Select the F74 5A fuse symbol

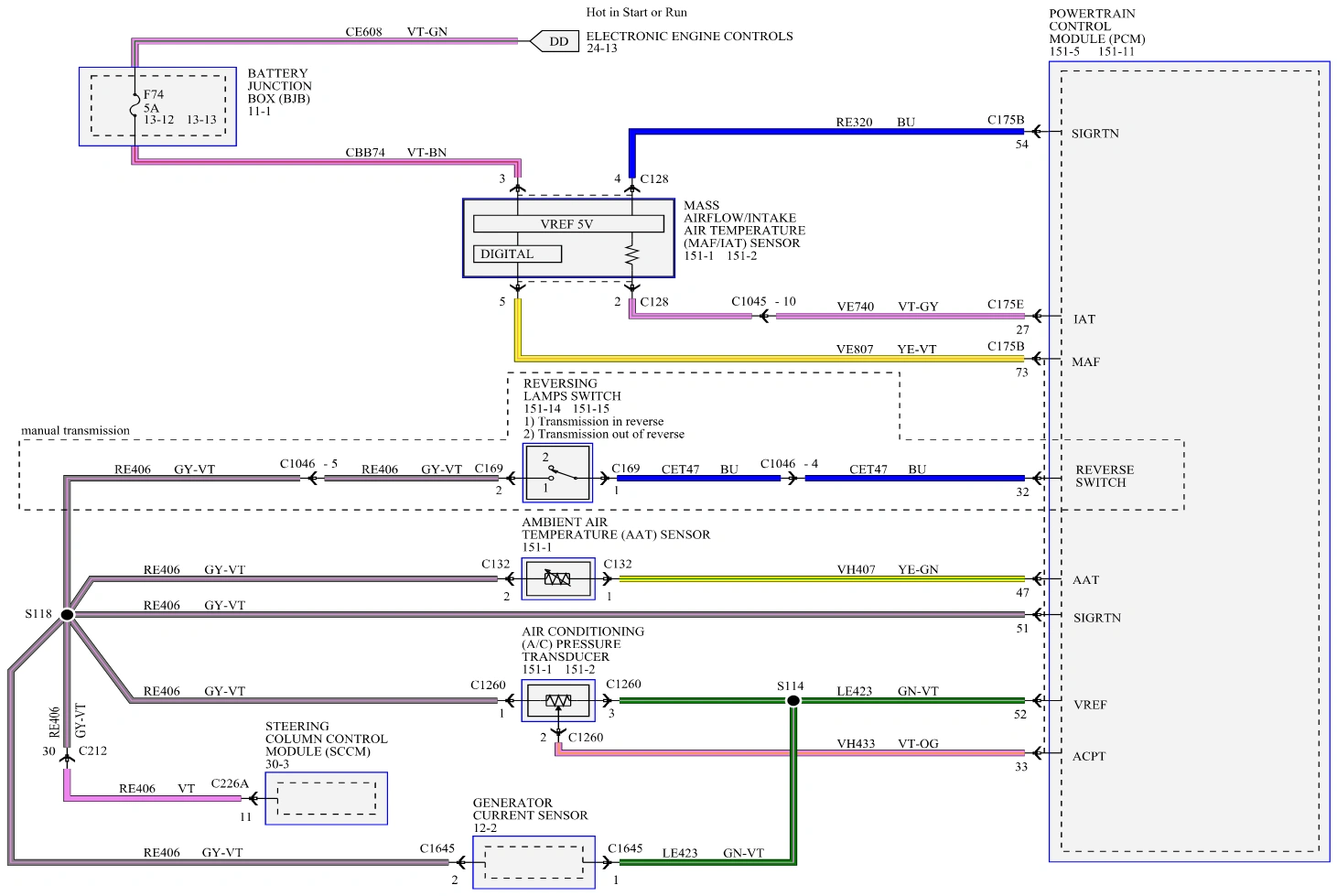[135, 106]
